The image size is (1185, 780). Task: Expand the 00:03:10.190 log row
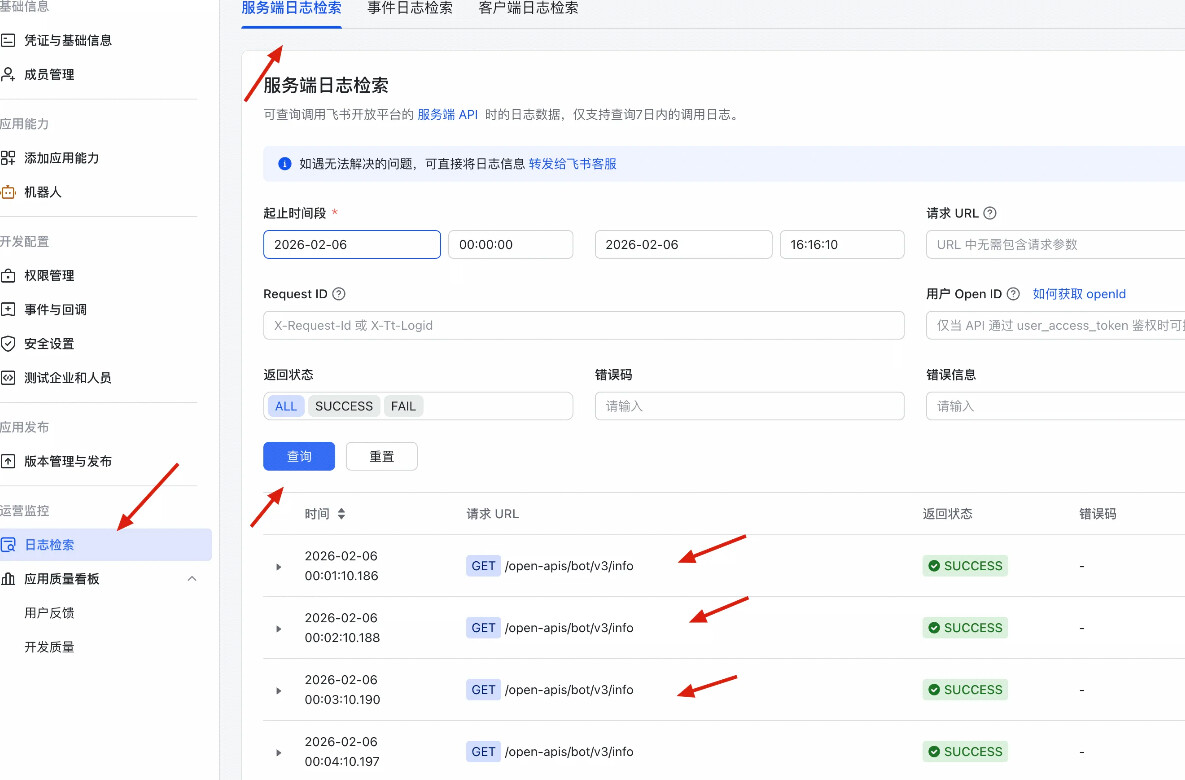tap(279, 691)
